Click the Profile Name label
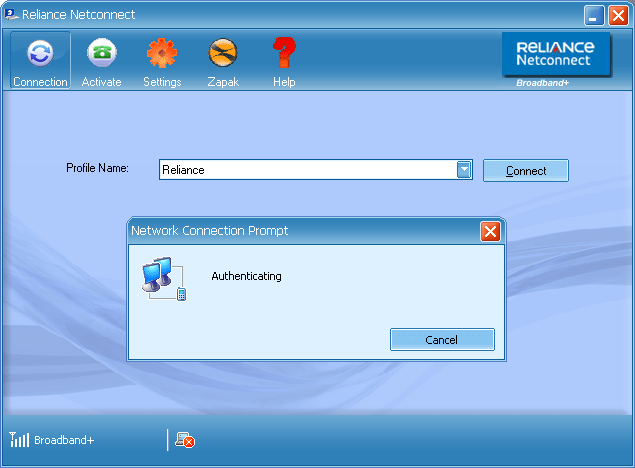 coord(97,168)
